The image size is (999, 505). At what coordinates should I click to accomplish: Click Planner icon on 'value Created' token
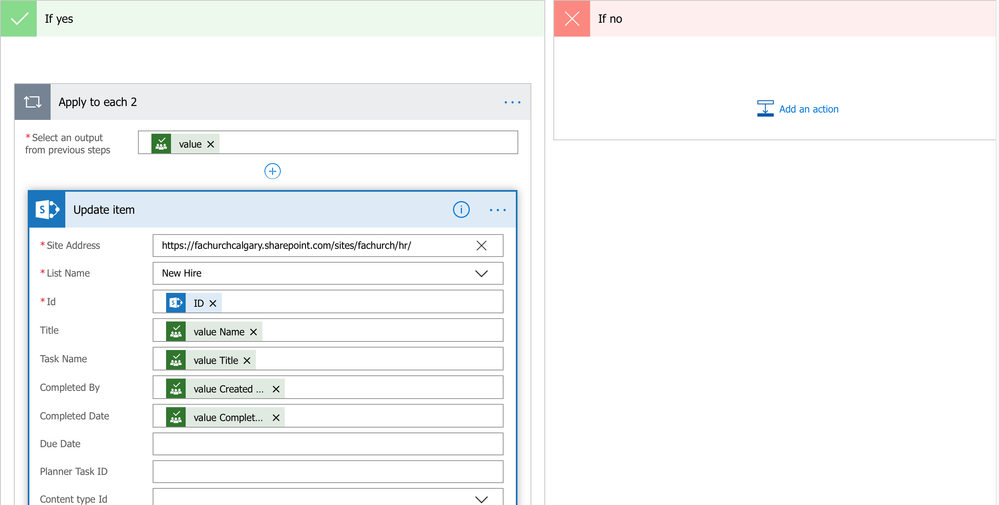176,388
